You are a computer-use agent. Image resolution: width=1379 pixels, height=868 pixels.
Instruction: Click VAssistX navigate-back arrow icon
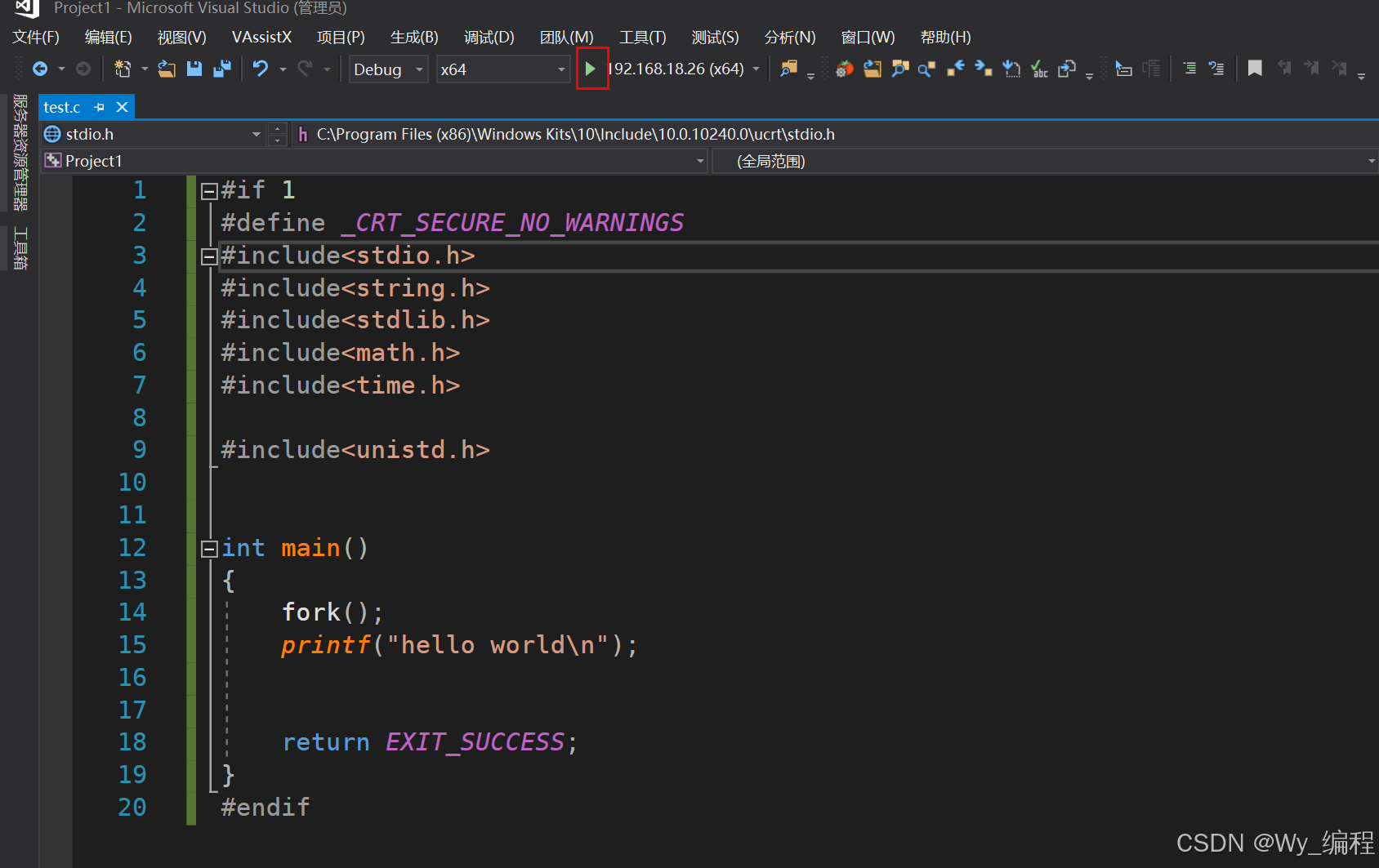(955, 69)
